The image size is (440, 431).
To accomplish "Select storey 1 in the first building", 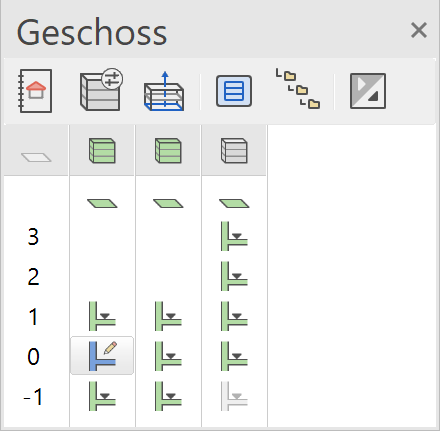I will point(102,316).
